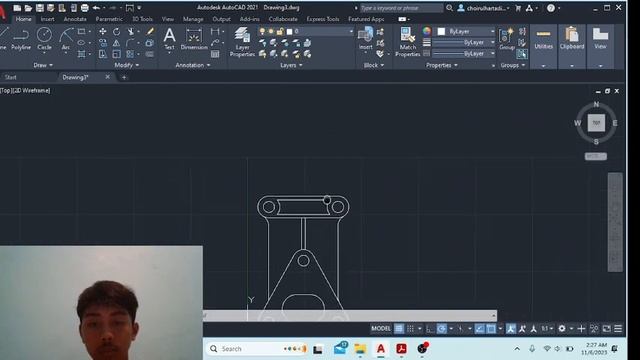
Task: Switch to the Start file tab
Action: click(x=11, y=77)
